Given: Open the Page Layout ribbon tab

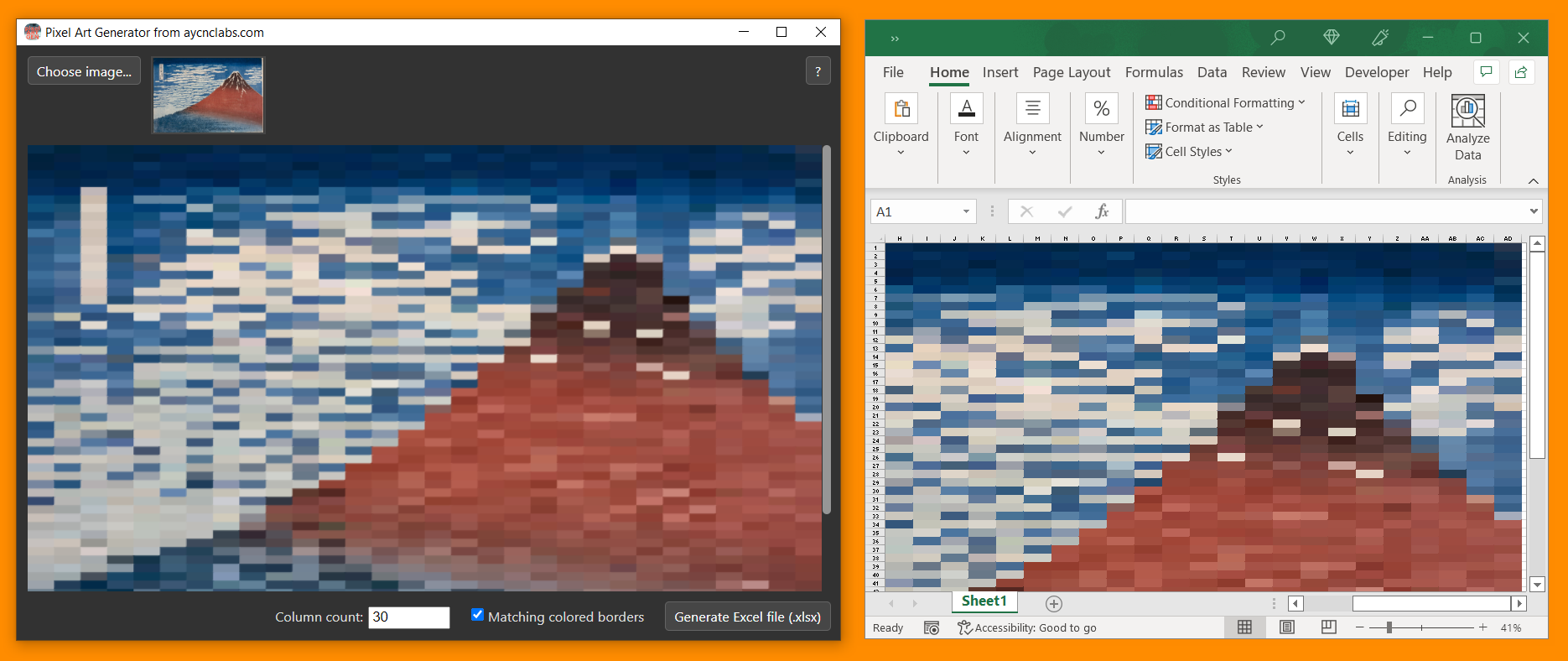Looking at the screenshot, I should coord(1072,72).
